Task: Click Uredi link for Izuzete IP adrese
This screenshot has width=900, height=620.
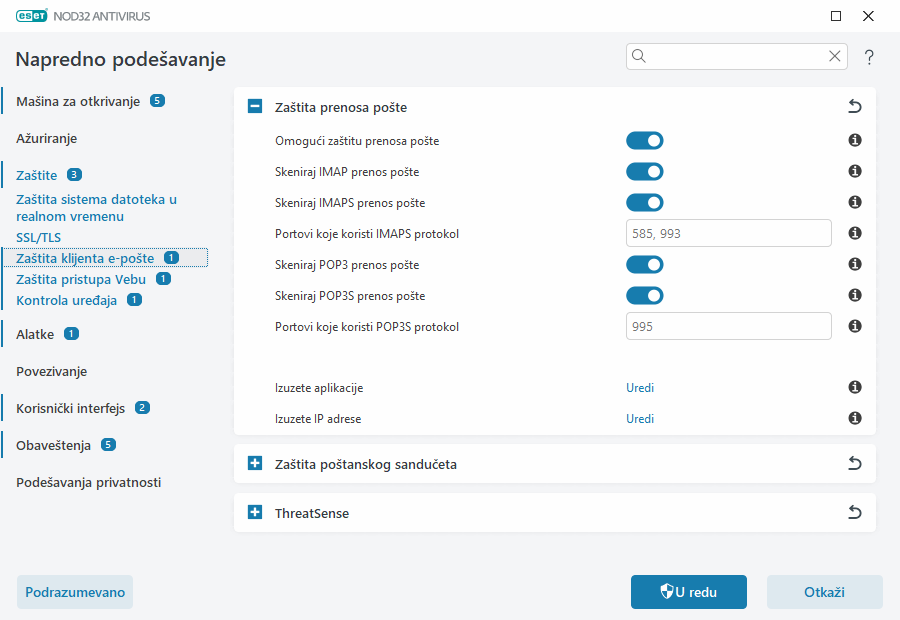Action: pos(640,419)
